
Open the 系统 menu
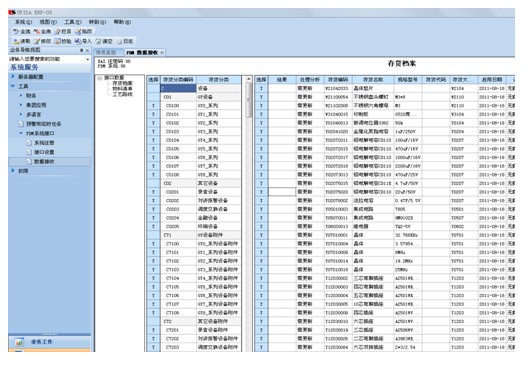tap(23, 22)
